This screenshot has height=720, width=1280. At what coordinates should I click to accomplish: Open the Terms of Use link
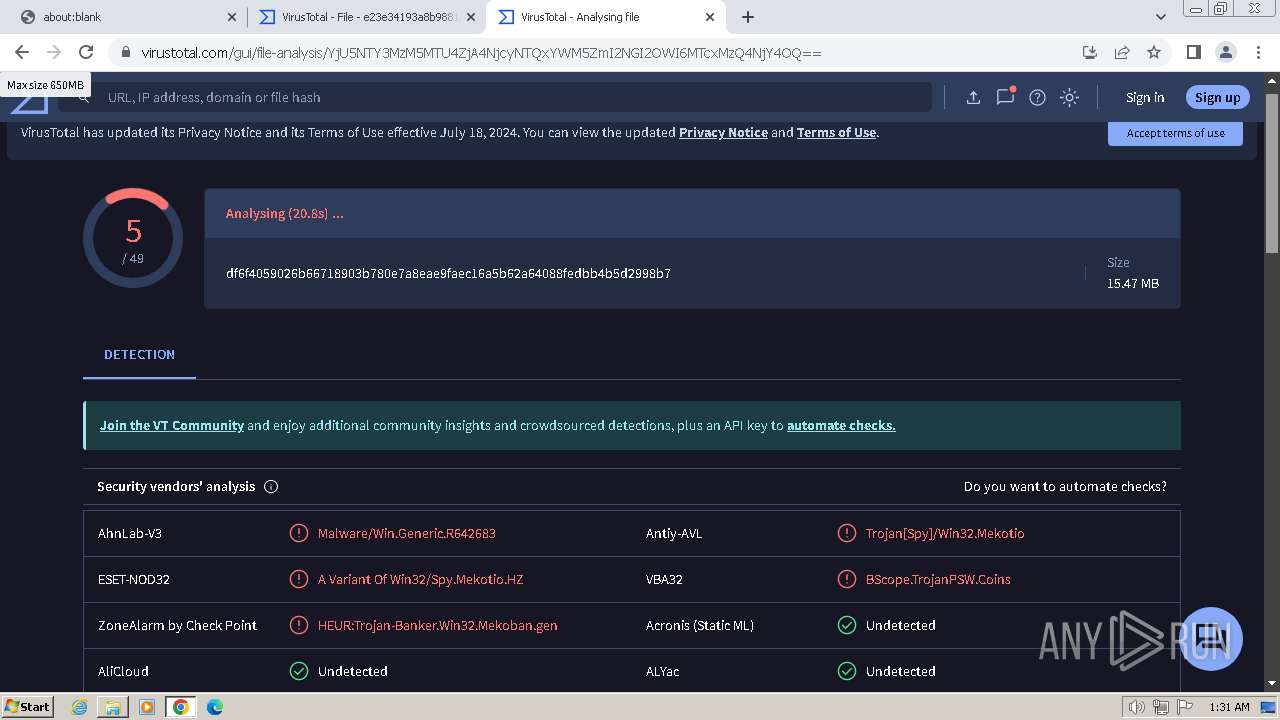836,132
